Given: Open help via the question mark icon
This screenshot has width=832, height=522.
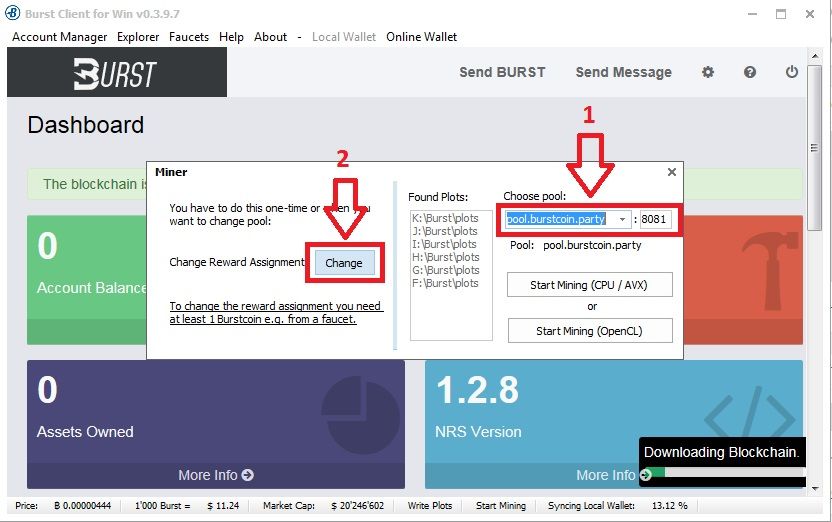Looking at the screenshot, I should tap(750, 72).
